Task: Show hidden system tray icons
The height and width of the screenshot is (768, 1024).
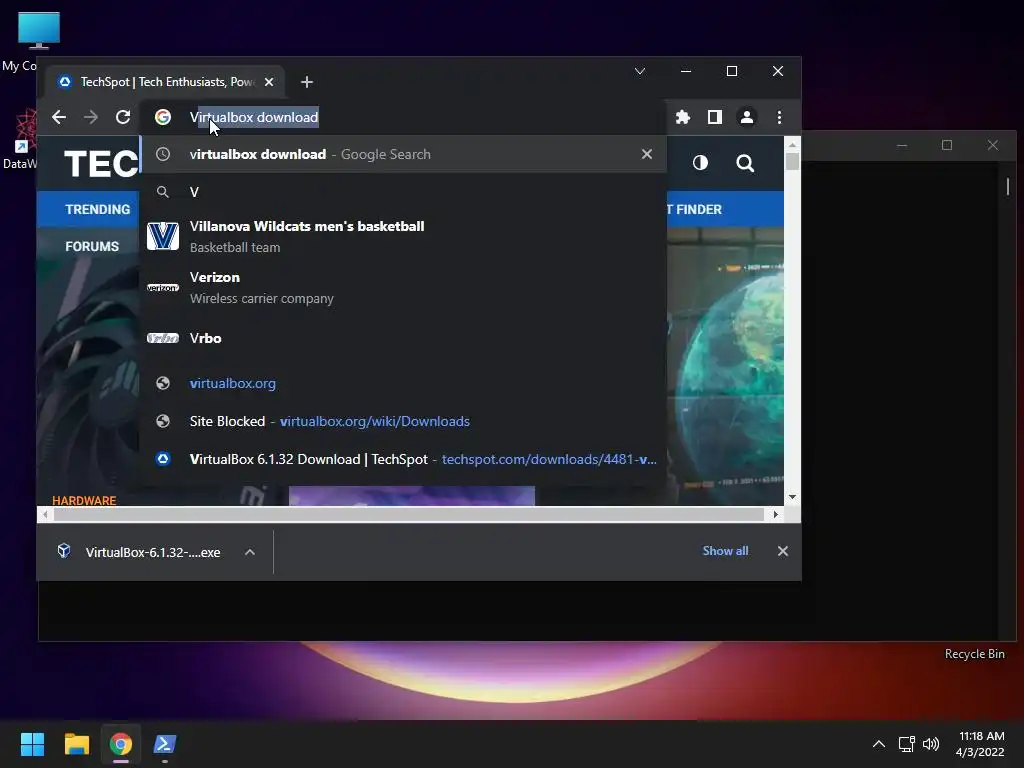Action: 879,744
